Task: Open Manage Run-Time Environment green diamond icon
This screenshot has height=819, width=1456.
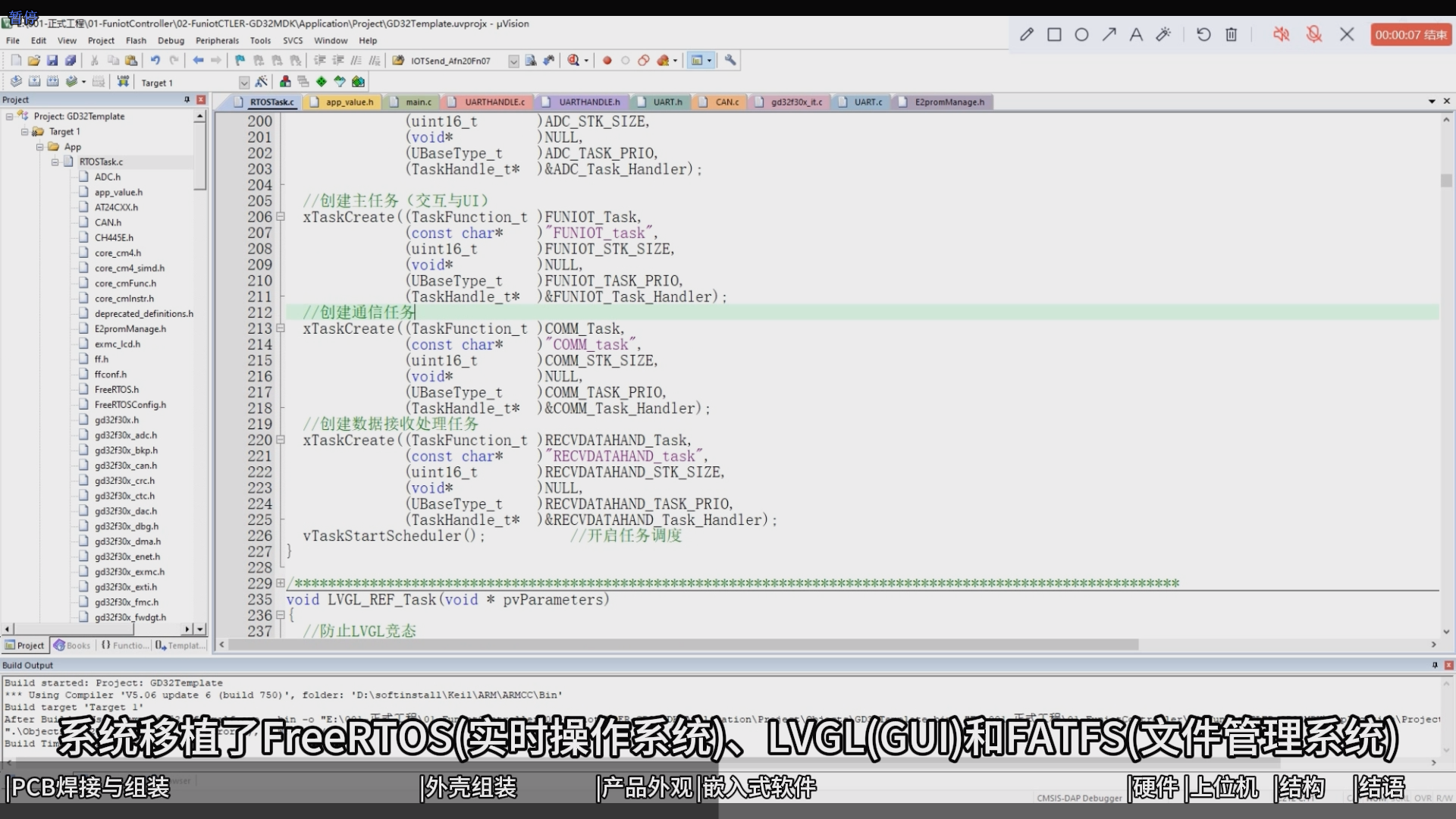Action: [x=322, y=82]
